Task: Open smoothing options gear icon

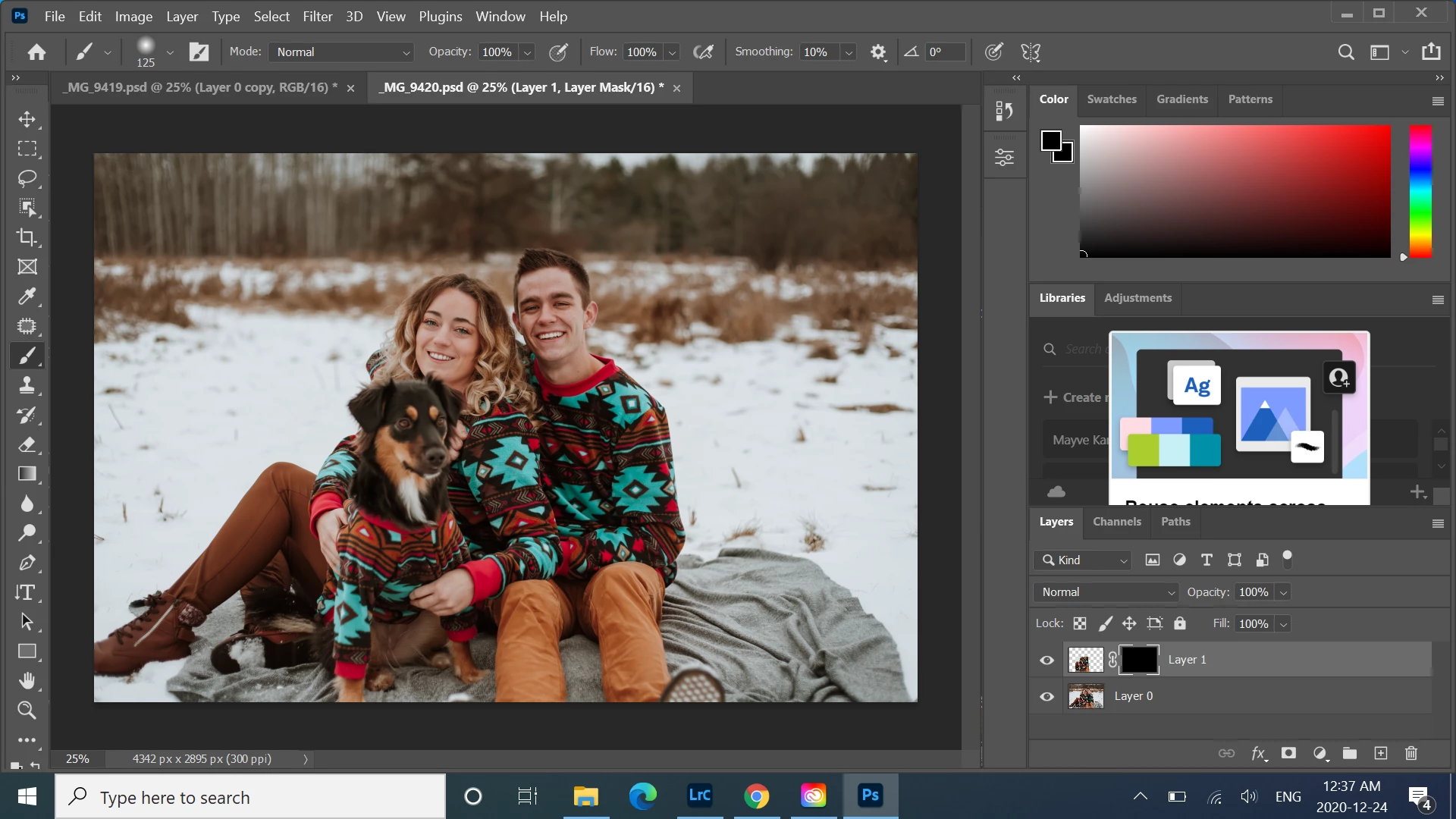Action: [x=878, y=52]
